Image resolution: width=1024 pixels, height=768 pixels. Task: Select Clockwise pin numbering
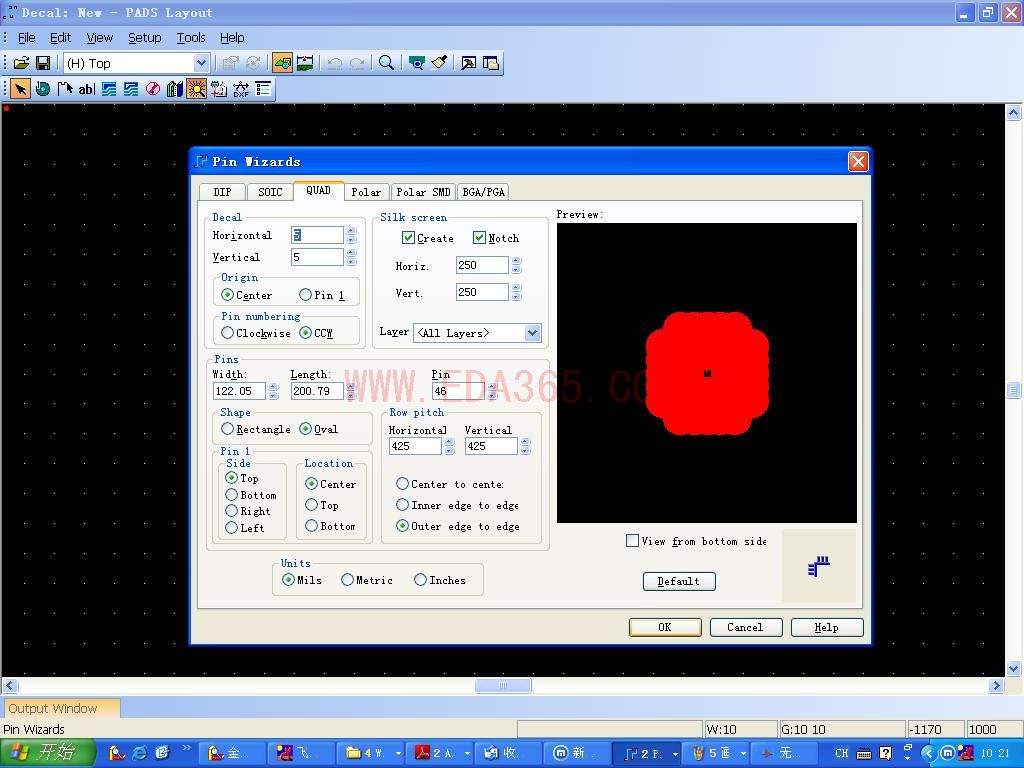coord(227,332)
